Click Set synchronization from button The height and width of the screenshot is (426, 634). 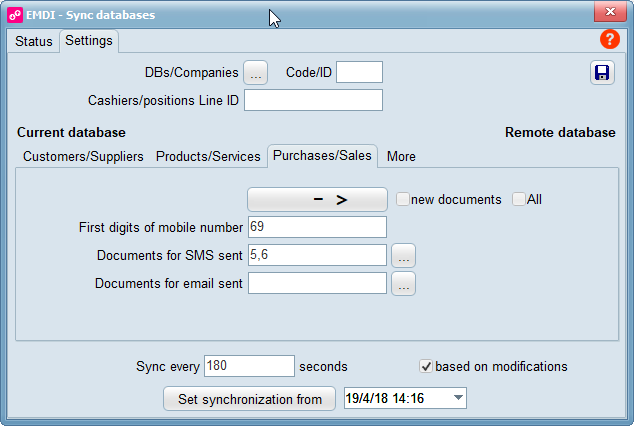pyautogui.click(x=249, y=399)
